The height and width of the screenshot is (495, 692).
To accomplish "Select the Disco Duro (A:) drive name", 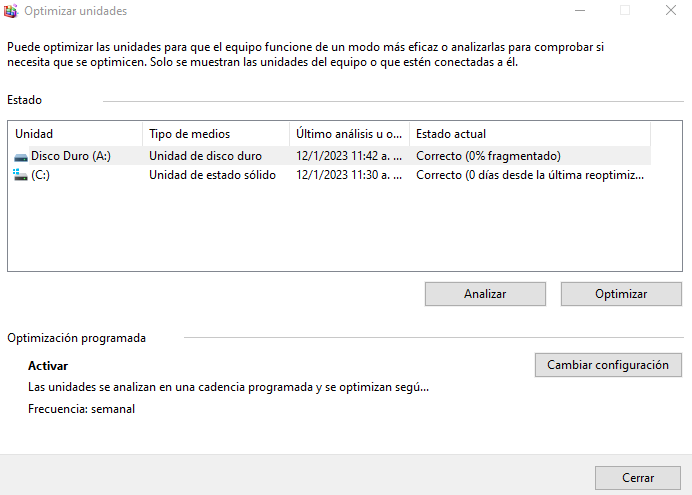I will click(x=71, y=156).
